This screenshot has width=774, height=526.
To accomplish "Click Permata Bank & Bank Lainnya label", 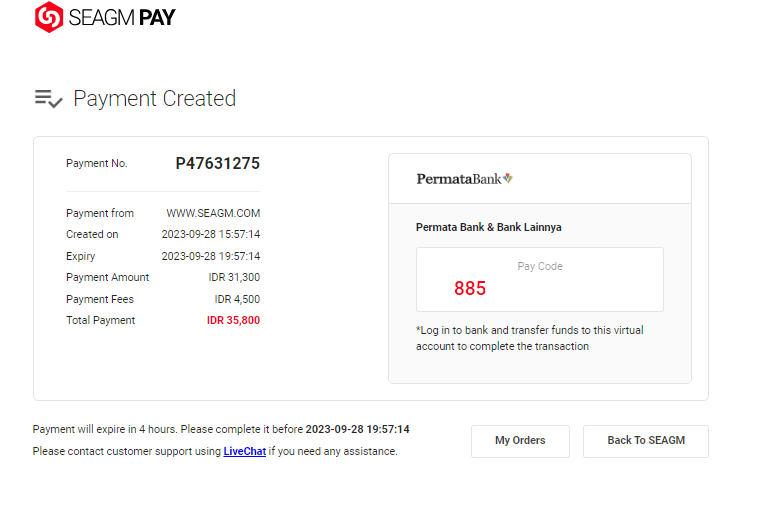I will click(x=489, y=227).
